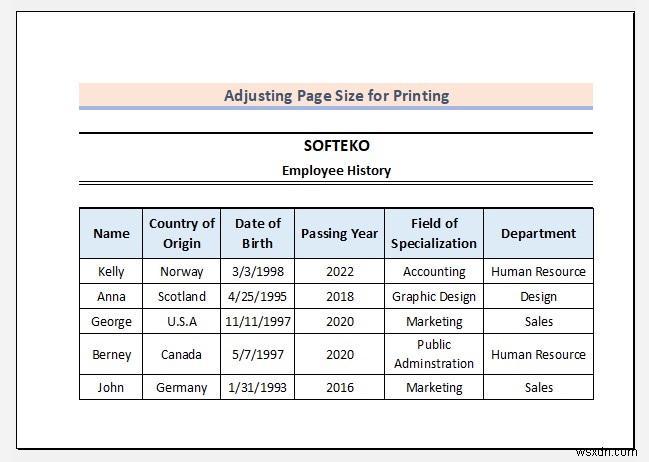This screenshot has width=649, height=462.
Task: Select the Name column header
Action: coord(111,233)
